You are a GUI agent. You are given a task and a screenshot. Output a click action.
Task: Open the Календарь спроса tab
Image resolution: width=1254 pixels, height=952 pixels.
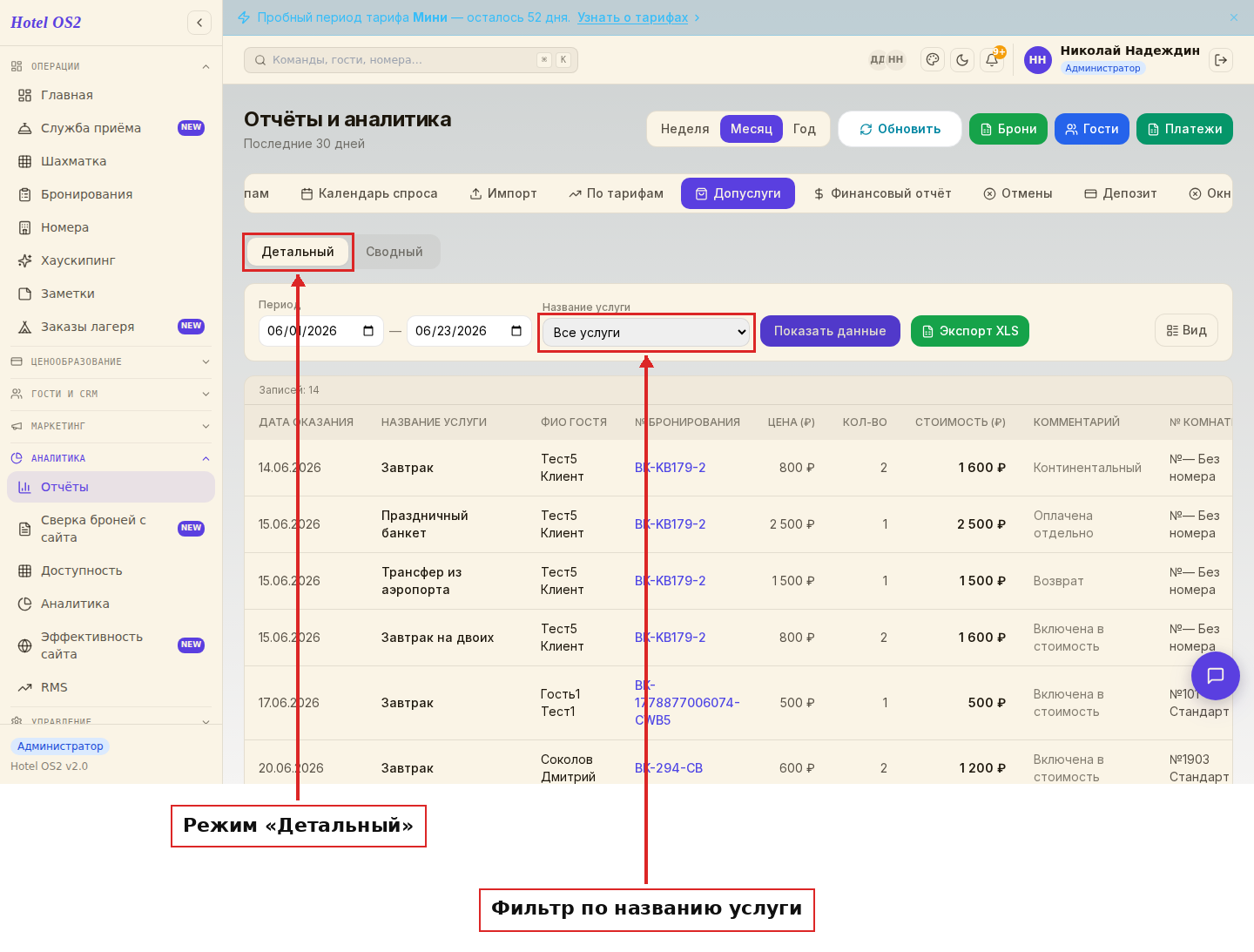click(x=369, y=193)
